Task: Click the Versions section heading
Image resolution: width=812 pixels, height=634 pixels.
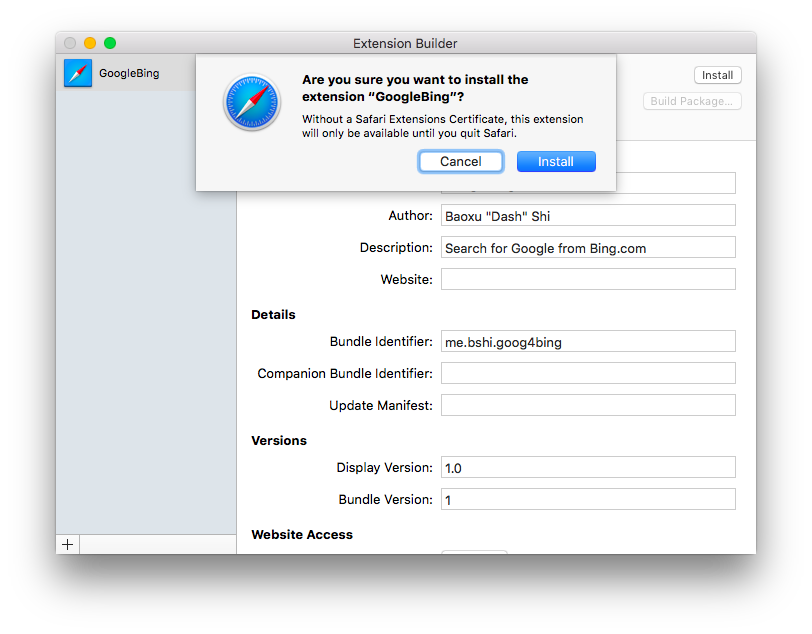Action: pyautogui.click(x=279, y=440)
